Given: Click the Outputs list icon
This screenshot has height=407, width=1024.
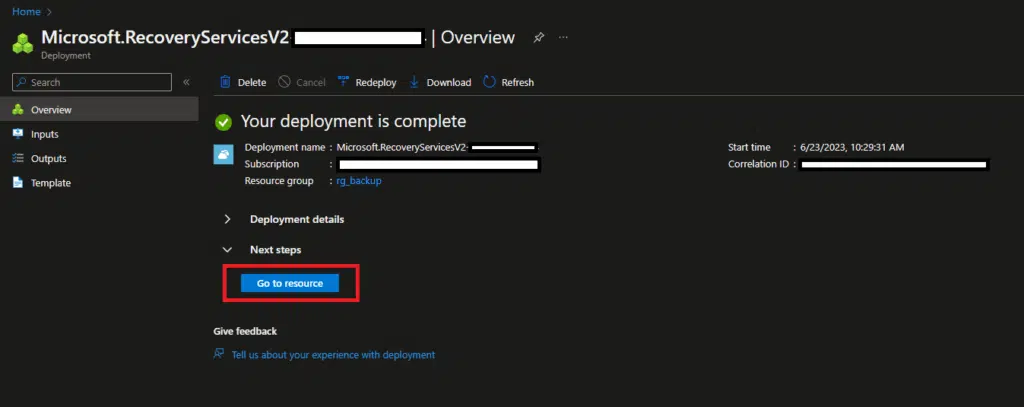Looking at the screenshot, I should tap(18, 159).
